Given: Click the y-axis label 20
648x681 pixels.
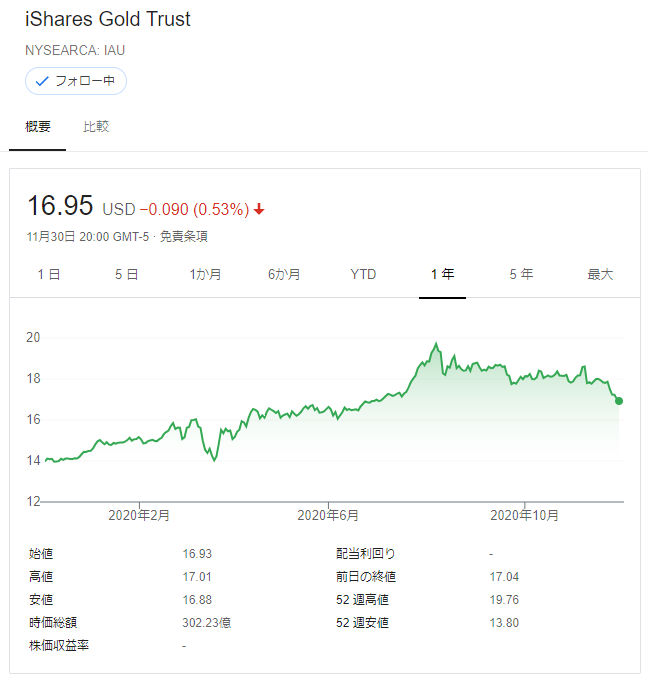Looking at the screenshot, I should tap(33, 337).
